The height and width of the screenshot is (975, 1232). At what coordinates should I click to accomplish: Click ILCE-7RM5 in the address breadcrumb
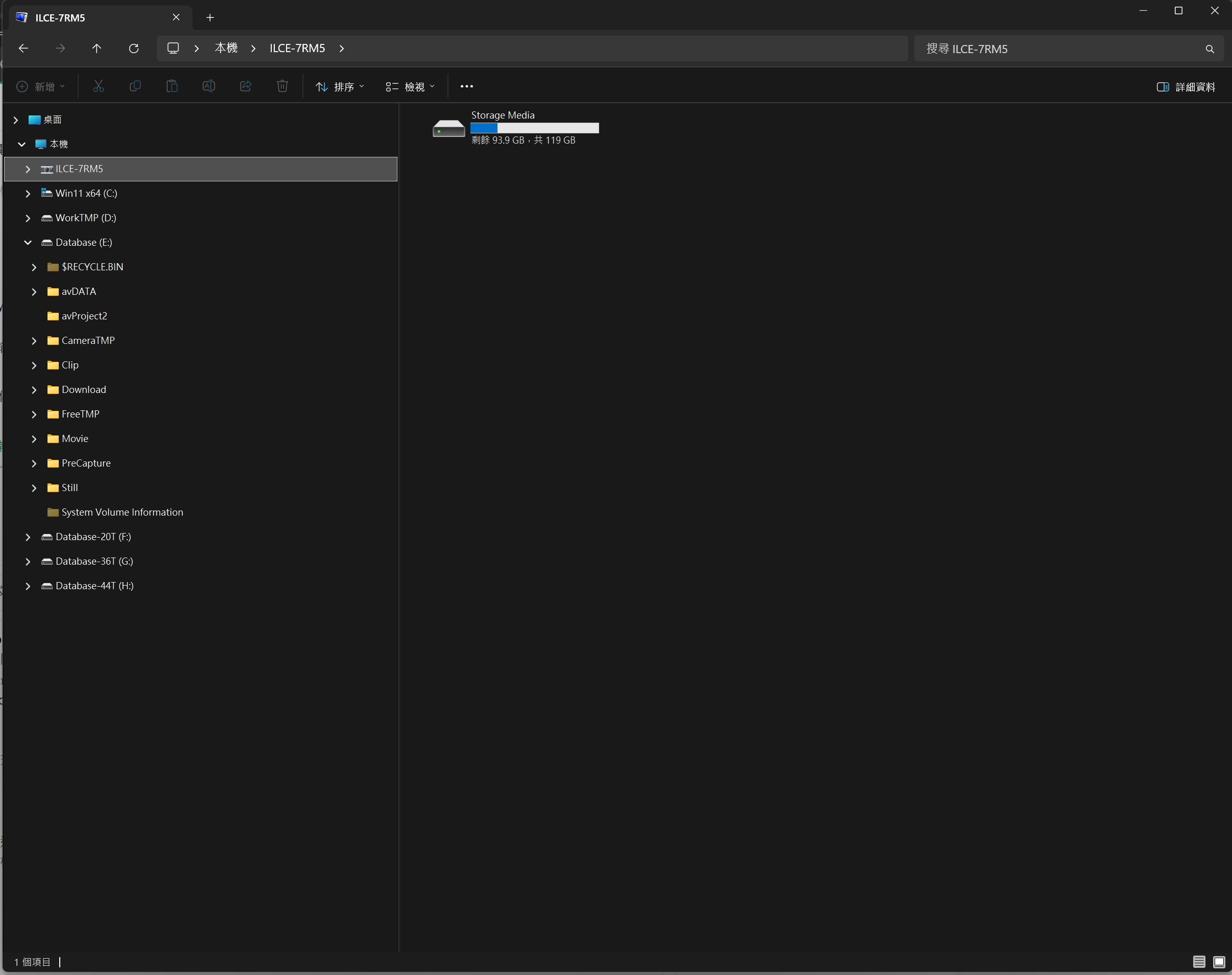pos(297,48)
